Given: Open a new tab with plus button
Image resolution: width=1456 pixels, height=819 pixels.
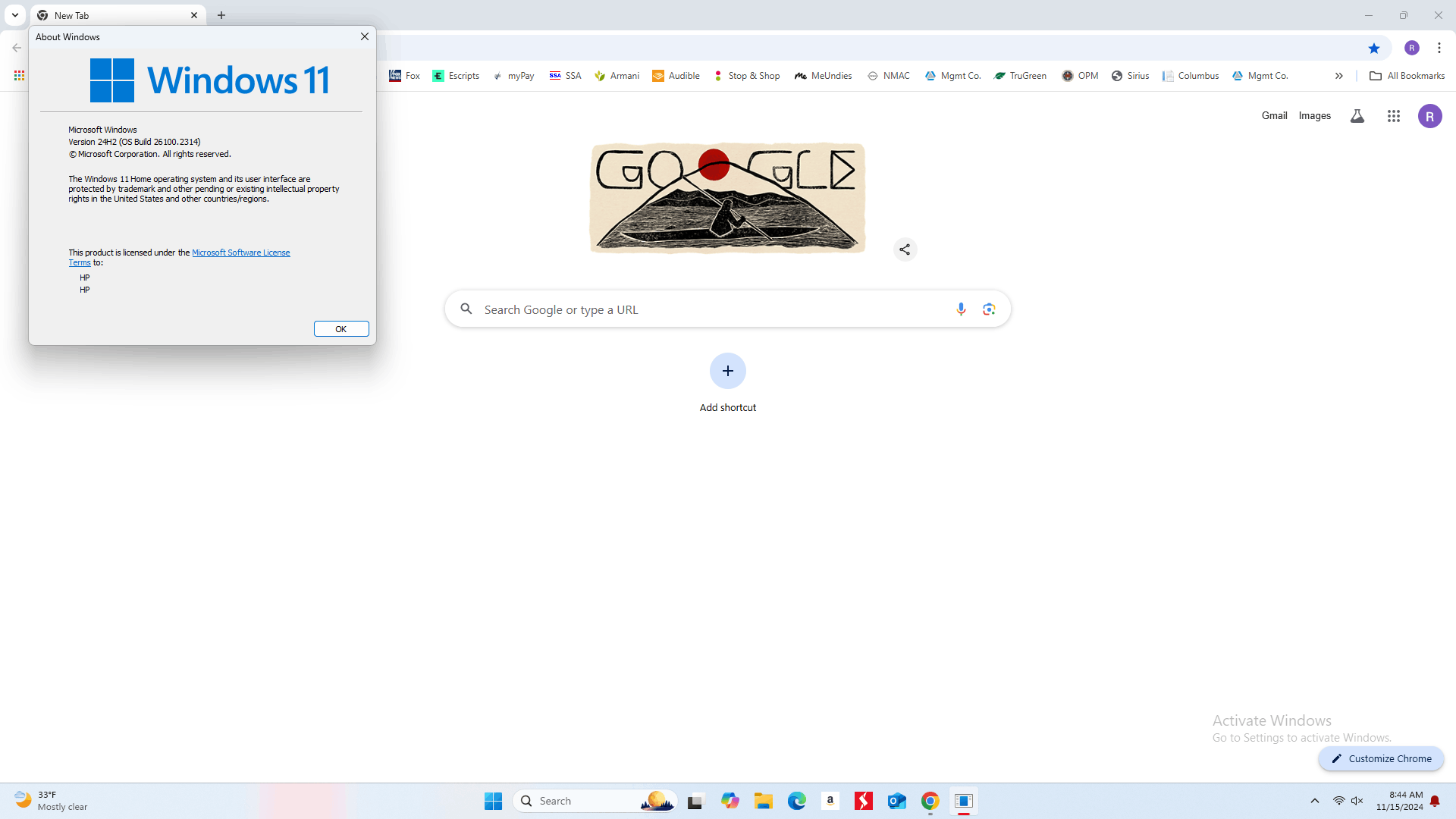Looking at the screenshot, I should click(x=221, y=15).
